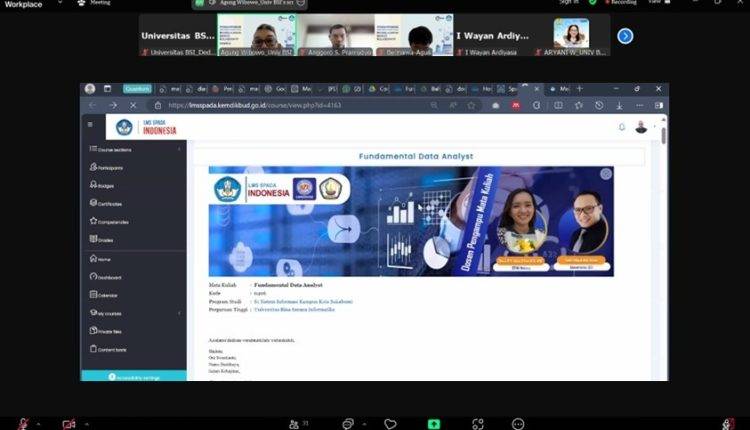Switch to the Fur browser tab
Screen dimensions: 750x430
(405, 89)
